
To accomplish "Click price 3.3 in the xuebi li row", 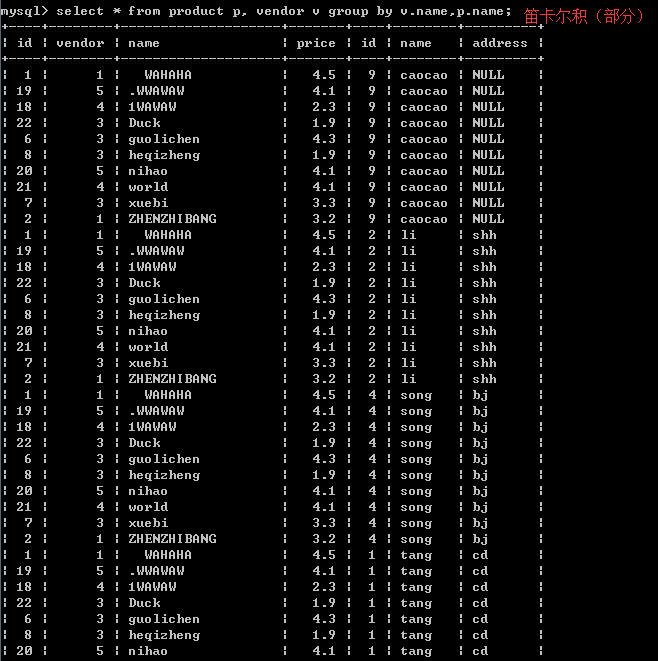I will pyautogui.click(x=324, y=363).
